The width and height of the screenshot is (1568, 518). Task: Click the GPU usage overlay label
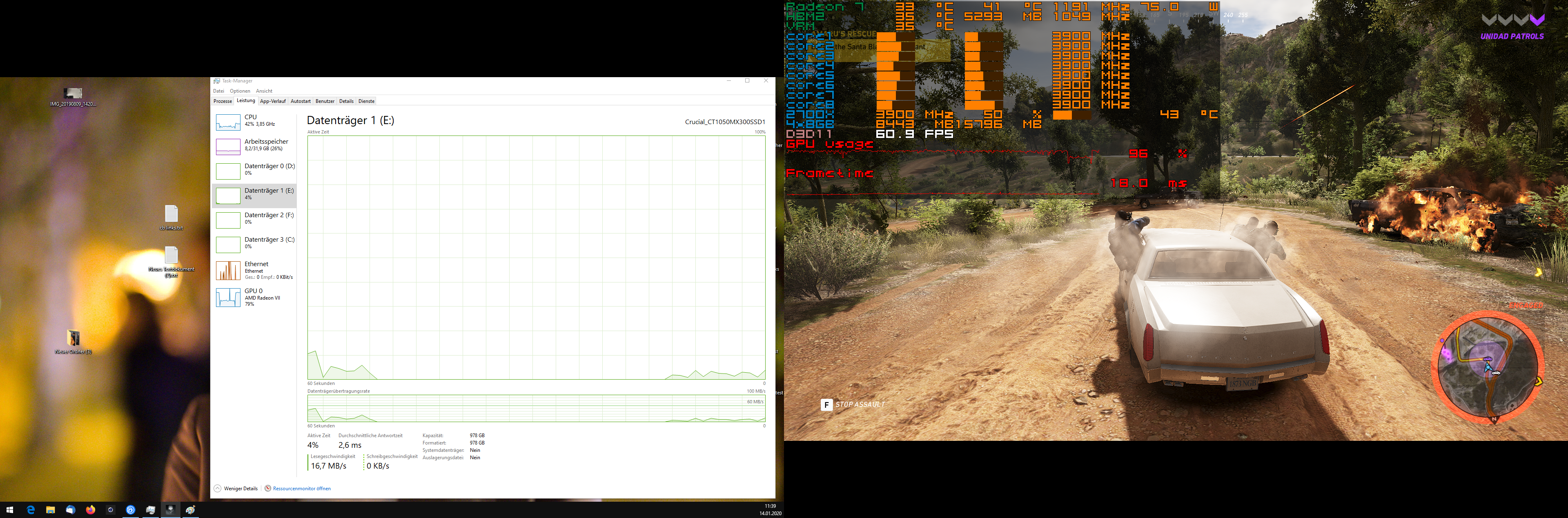[830, 144]
